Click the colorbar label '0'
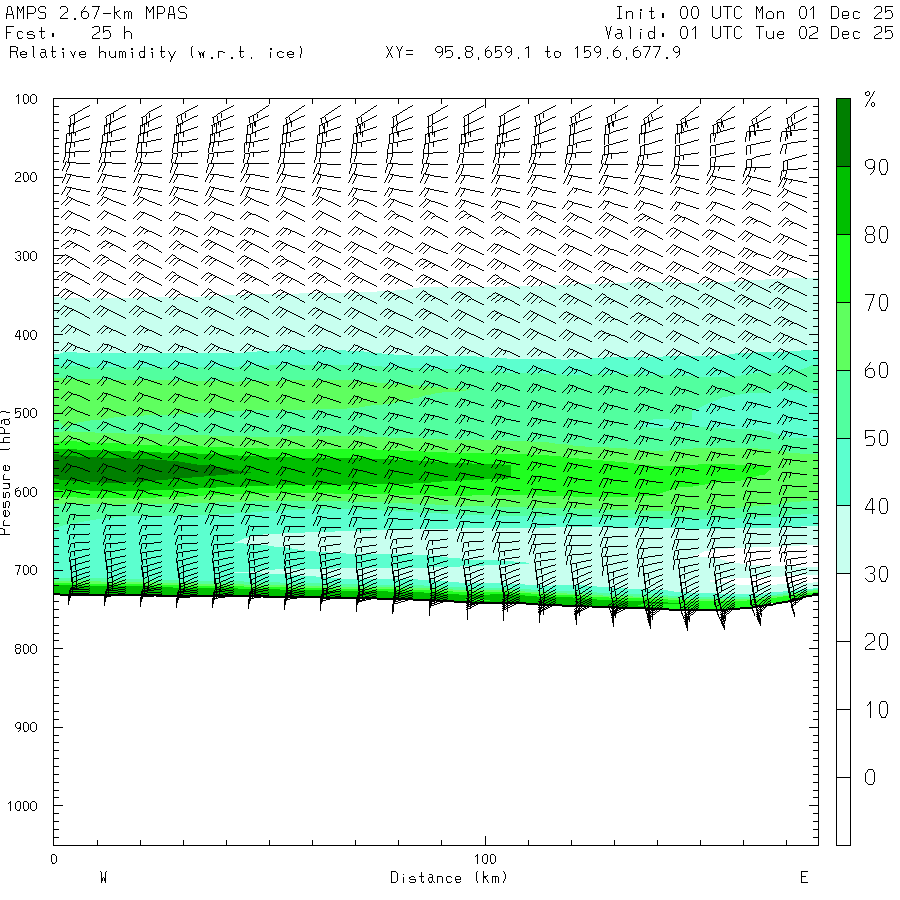 (870, 778)
